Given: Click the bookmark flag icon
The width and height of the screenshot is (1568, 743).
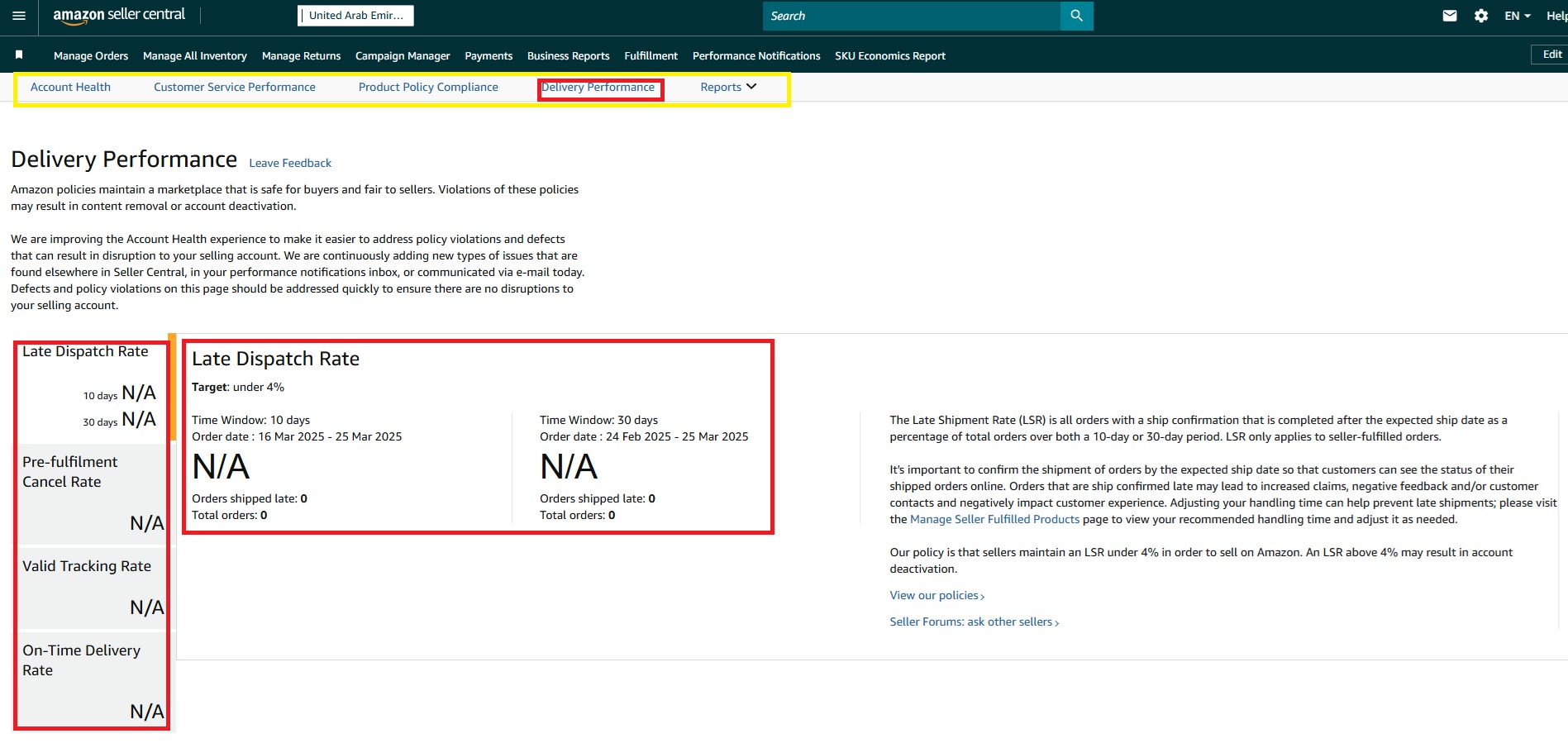Looking at the screenshot, I should coord(19,55).
